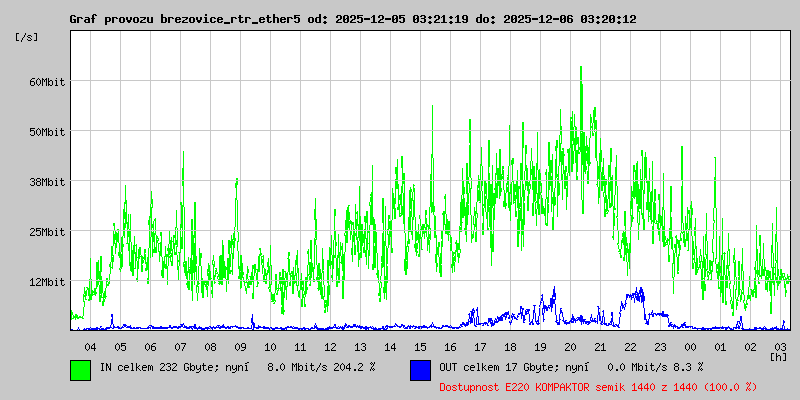This screenshot has height=400, width=800.
Task: Click the 12Mbit y-axis label
Action: click(x=47, y=281)
